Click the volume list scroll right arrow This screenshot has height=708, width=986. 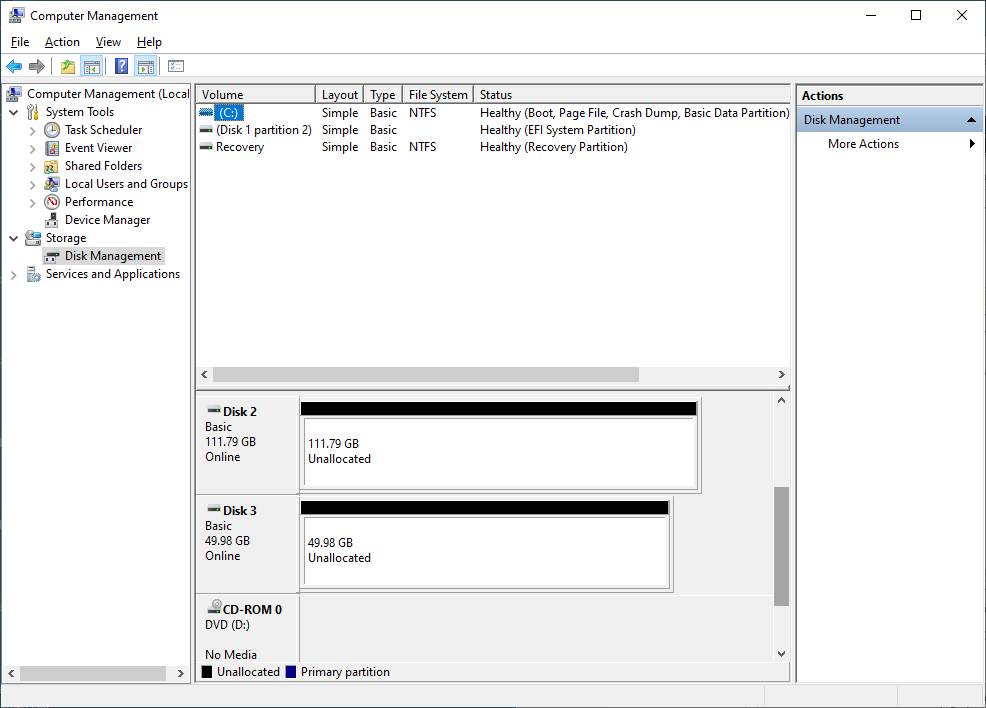782,374
